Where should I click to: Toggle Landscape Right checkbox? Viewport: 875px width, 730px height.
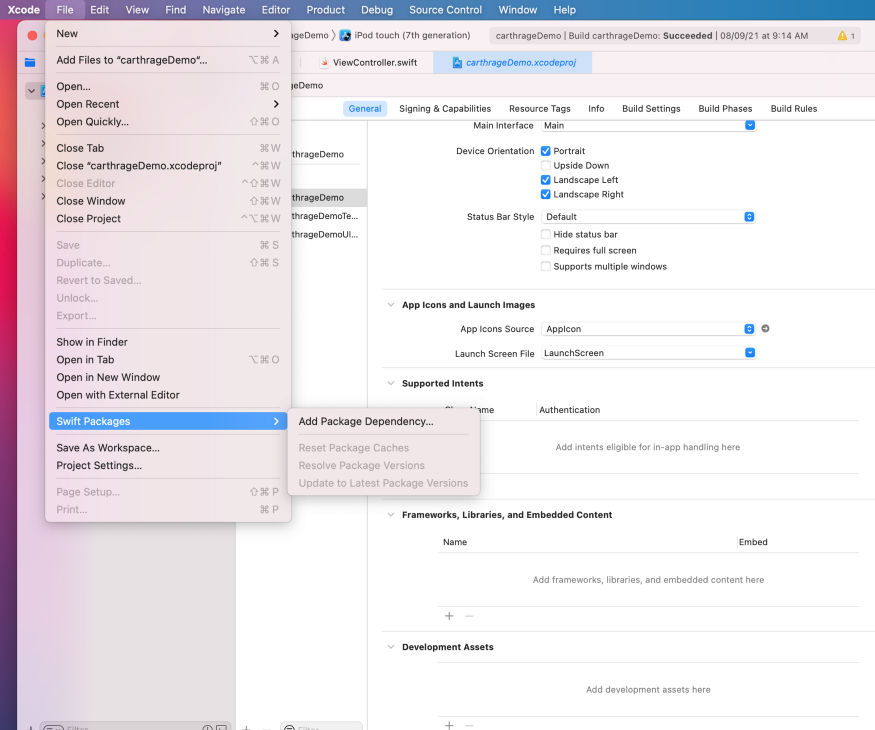coord(546,194)
